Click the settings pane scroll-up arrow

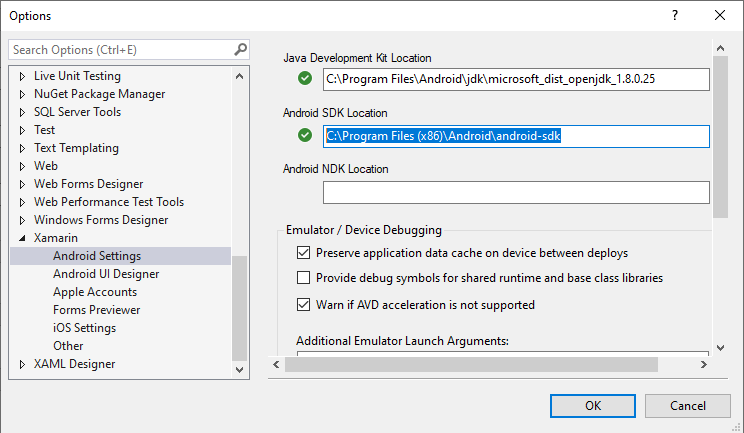coord(720,48)
